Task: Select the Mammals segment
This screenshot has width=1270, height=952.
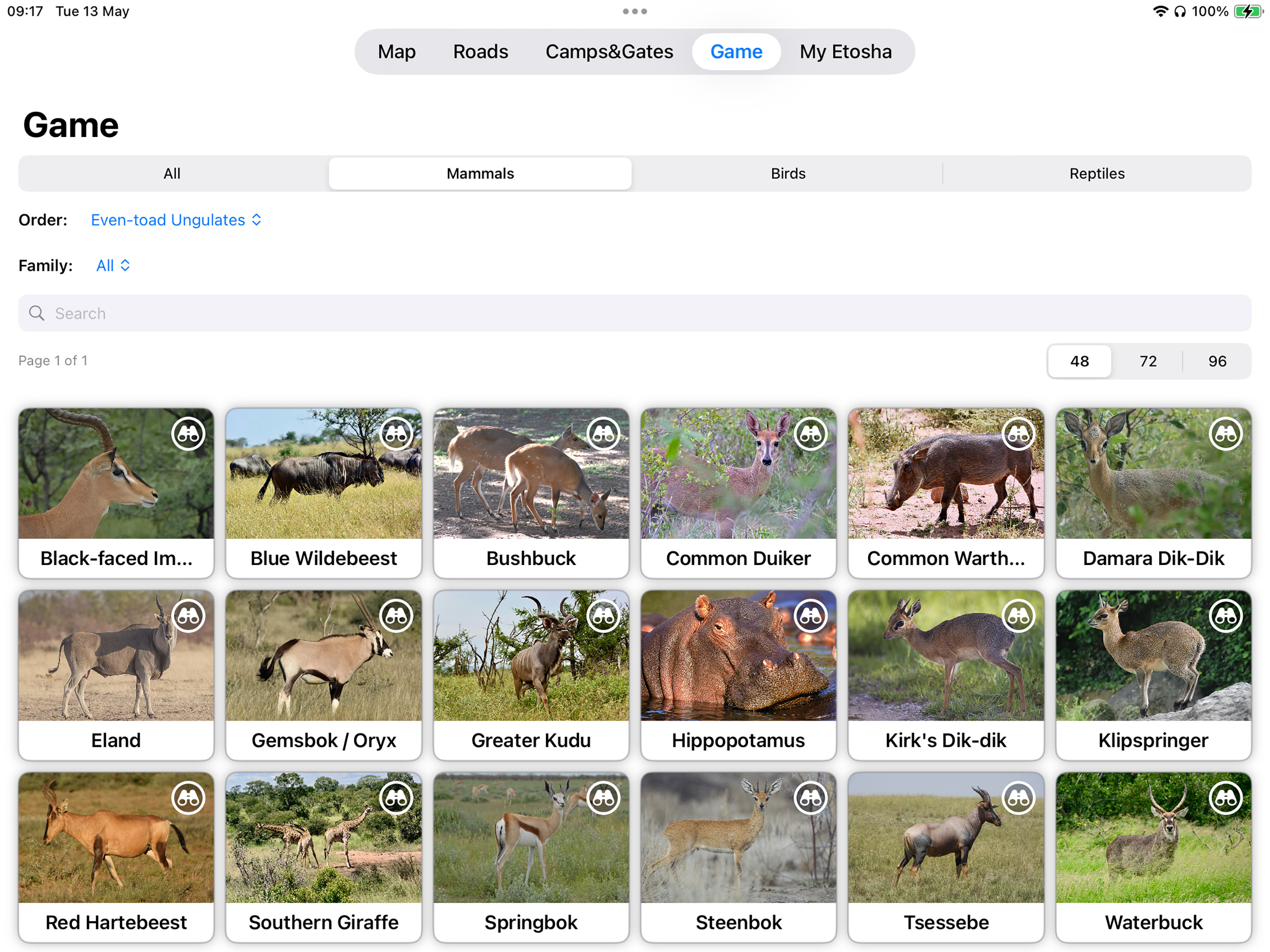Action: [x=480, y=173]
